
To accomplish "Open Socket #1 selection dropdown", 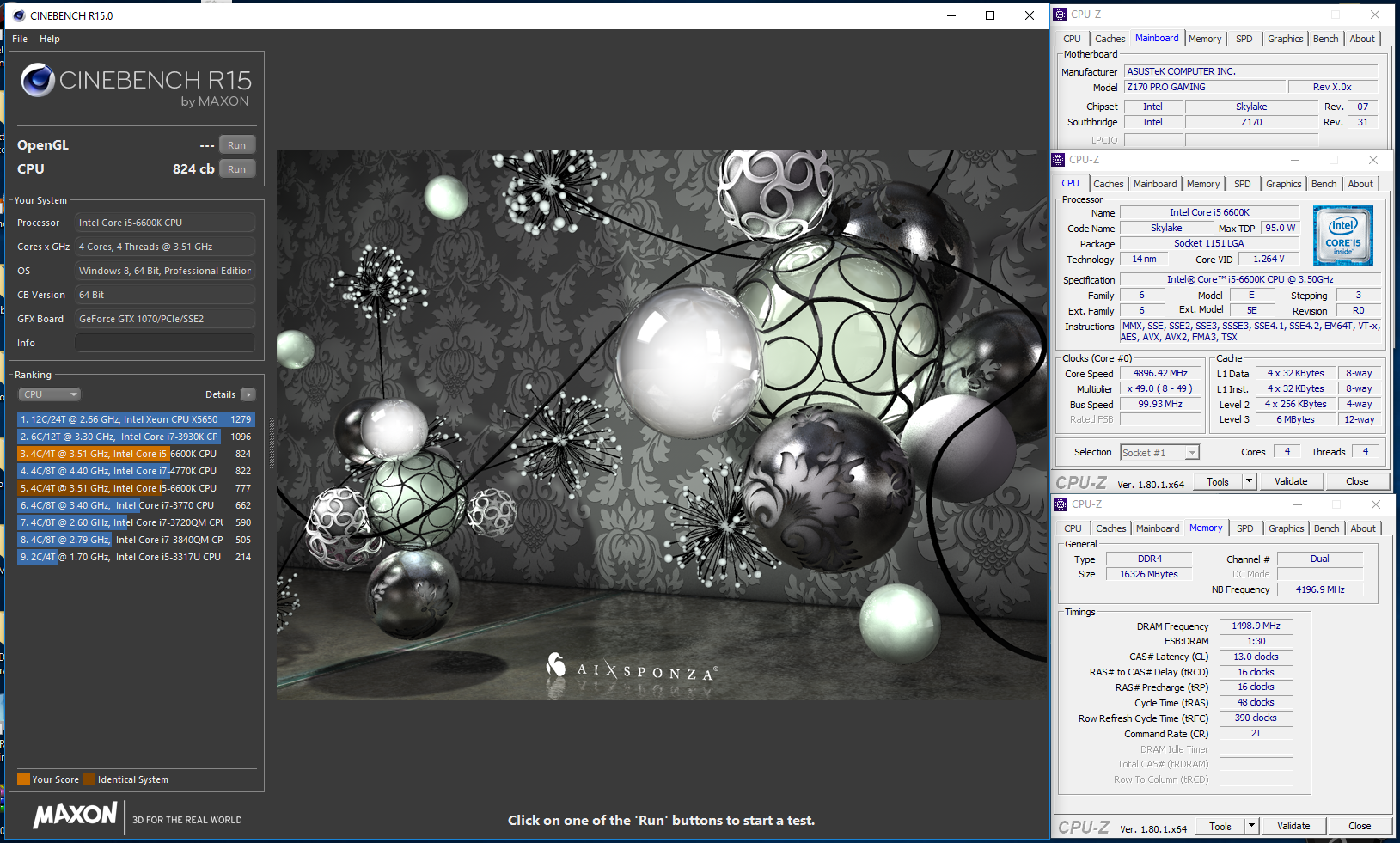I will click(x=1159, y=452).
